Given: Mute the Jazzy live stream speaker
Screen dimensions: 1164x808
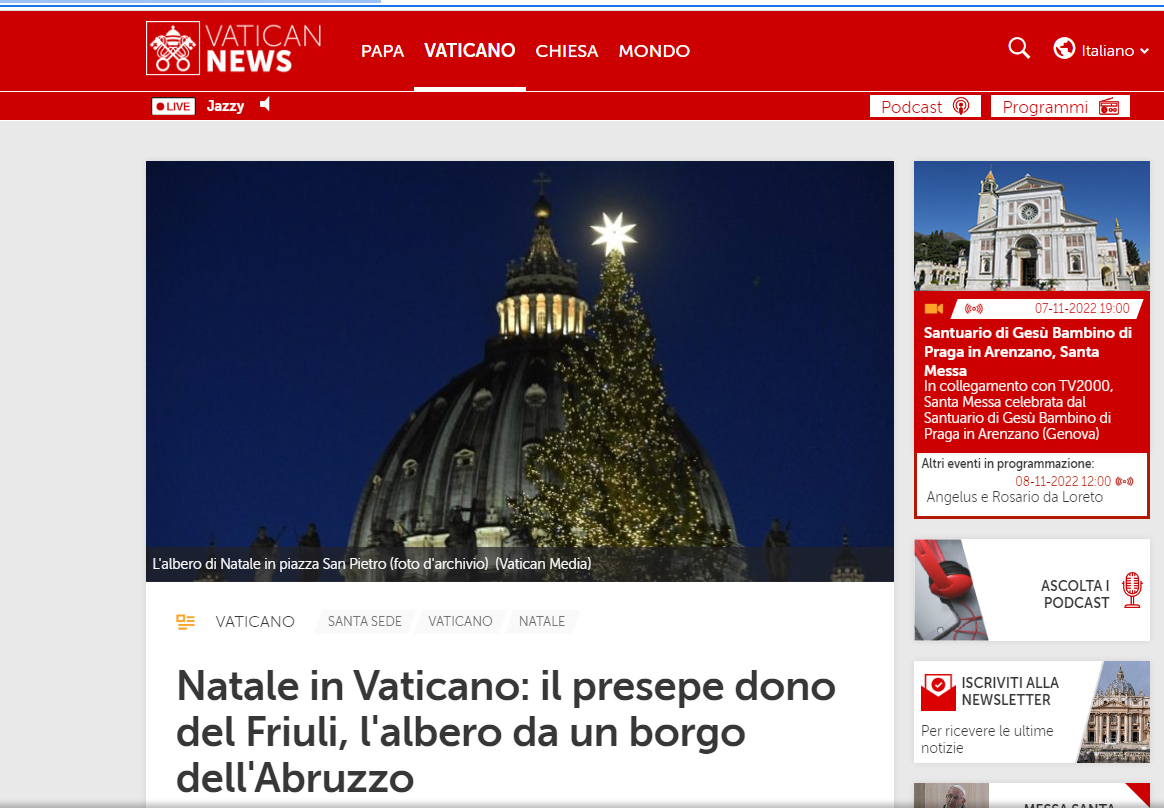Looking at the screenshot, I should pyautogui.click(x=265, y=105).
